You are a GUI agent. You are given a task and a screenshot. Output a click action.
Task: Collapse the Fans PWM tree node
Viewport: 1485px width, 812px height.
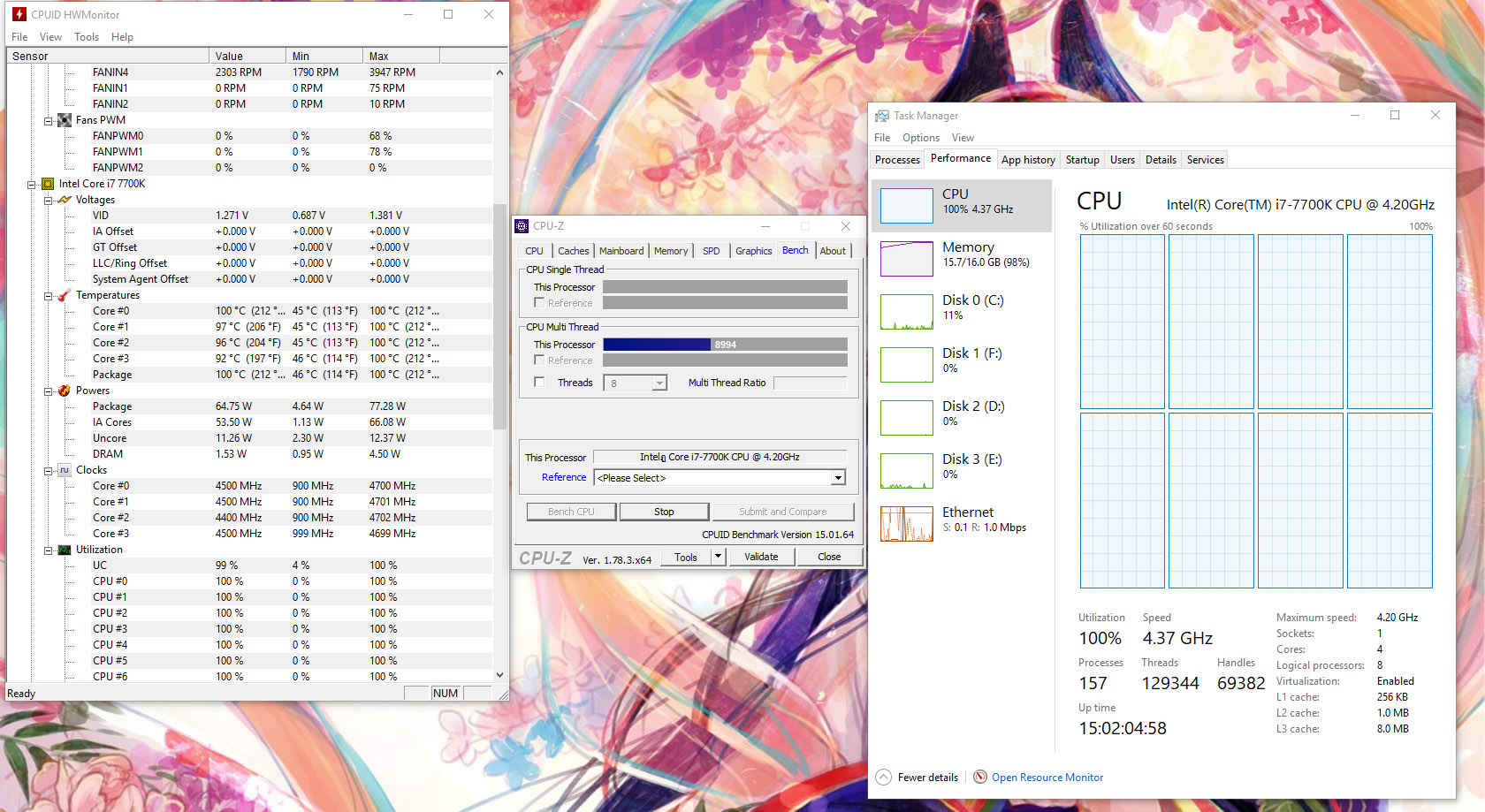48,120
